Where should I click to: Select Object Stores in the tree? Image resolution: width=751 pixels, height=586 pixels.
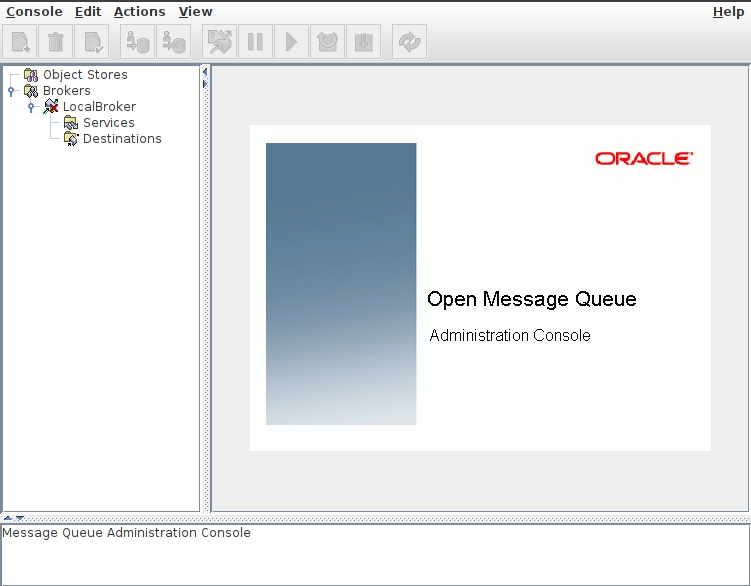pyautogui.click(x=85, y=75)
